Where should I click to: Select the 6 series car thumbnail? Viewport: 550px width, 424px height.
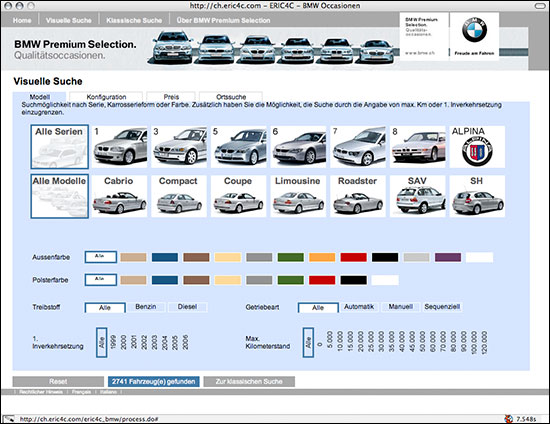click(x=298, y=147)
